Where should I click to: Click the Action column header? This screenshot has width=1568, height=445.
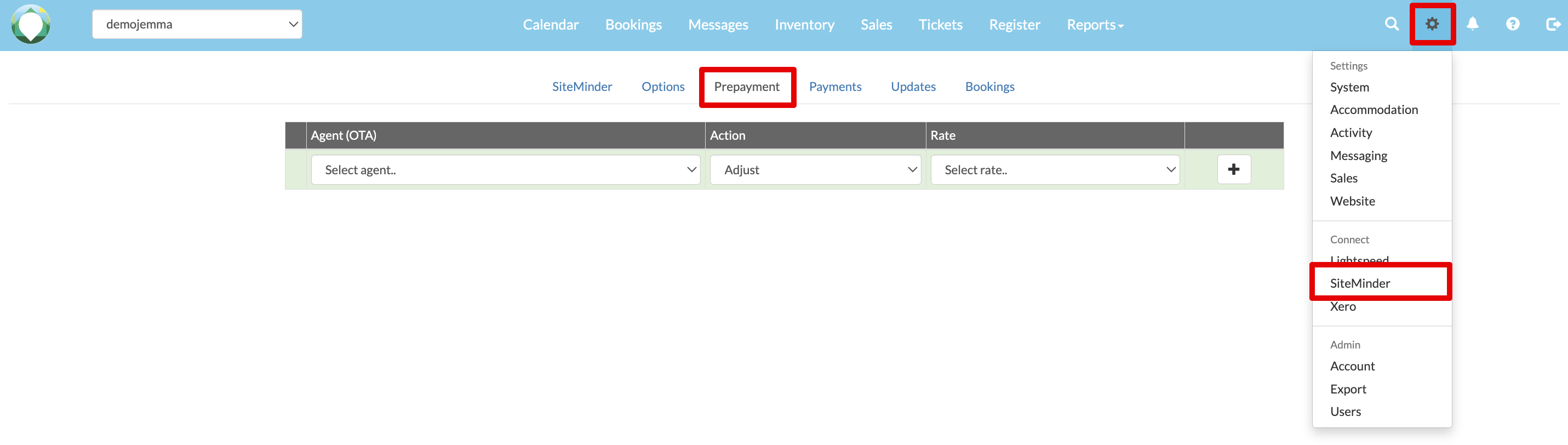815,135
